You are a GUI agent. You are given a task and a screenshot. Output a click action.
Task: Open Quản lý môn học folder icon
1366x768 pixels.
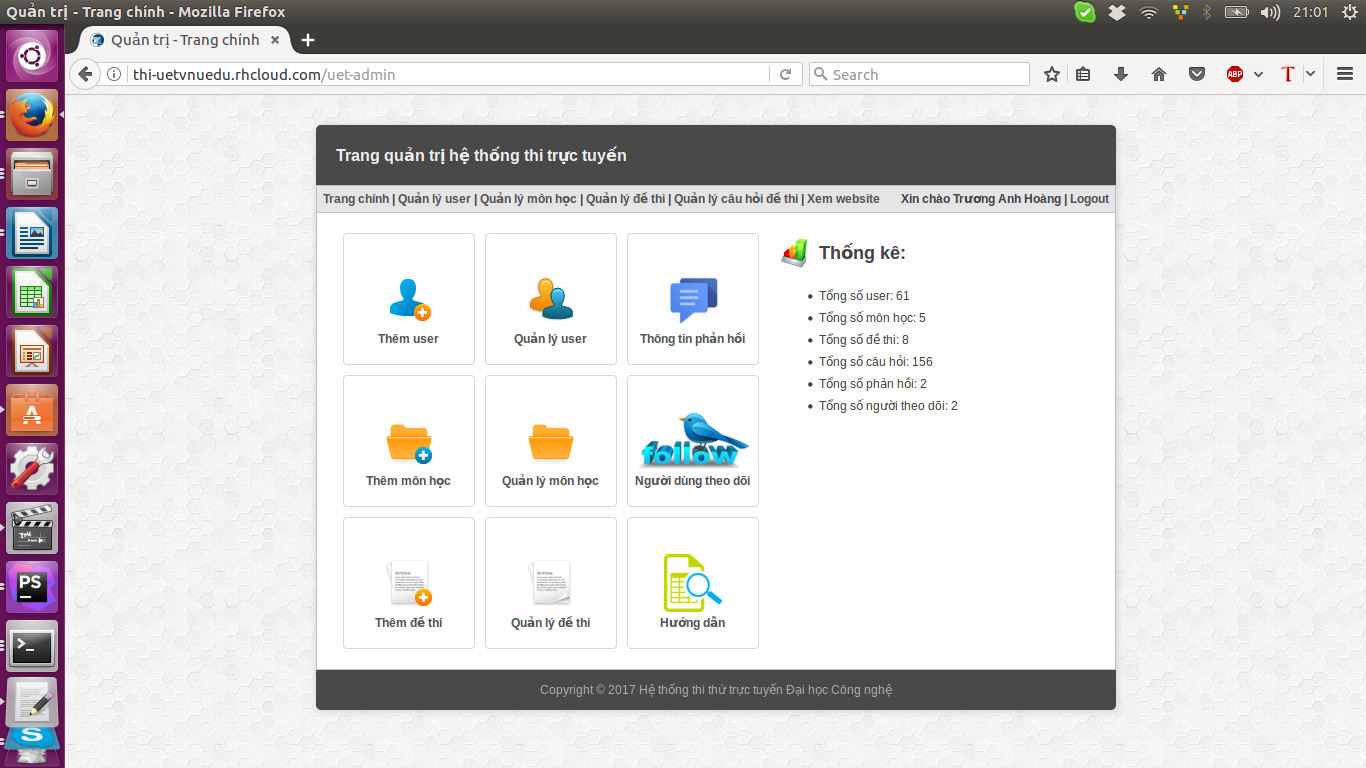(551, 441)
